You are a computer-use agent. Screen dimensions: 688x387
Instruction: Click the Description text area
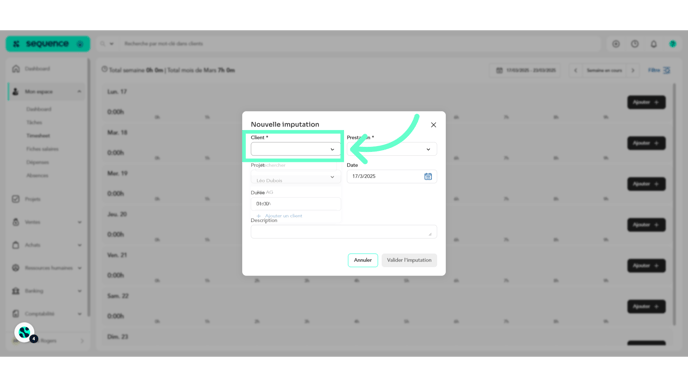pyautogui.click(x=344, y=232)
